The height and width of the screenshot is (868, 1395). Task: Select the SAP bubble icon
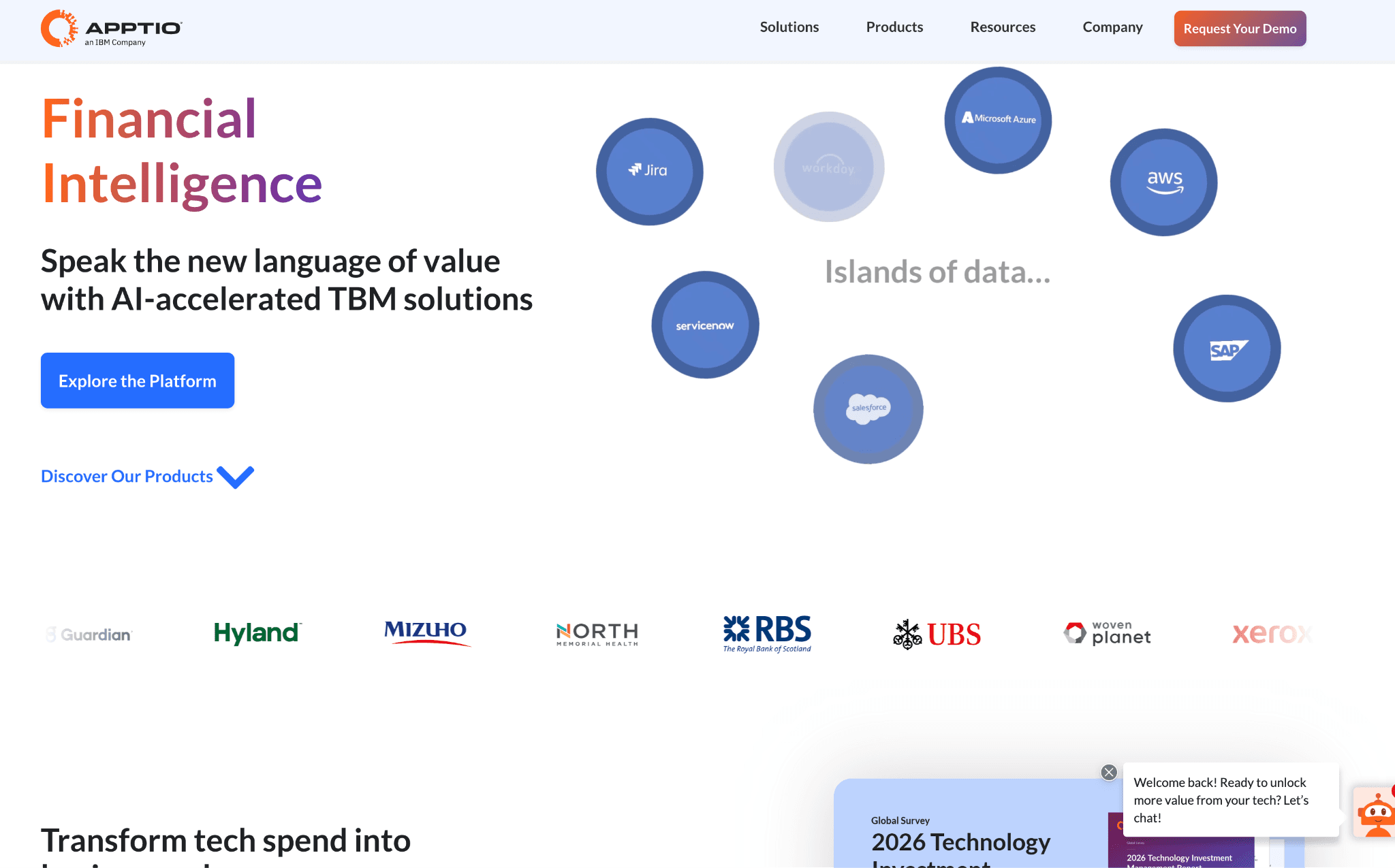(1227, 349)
